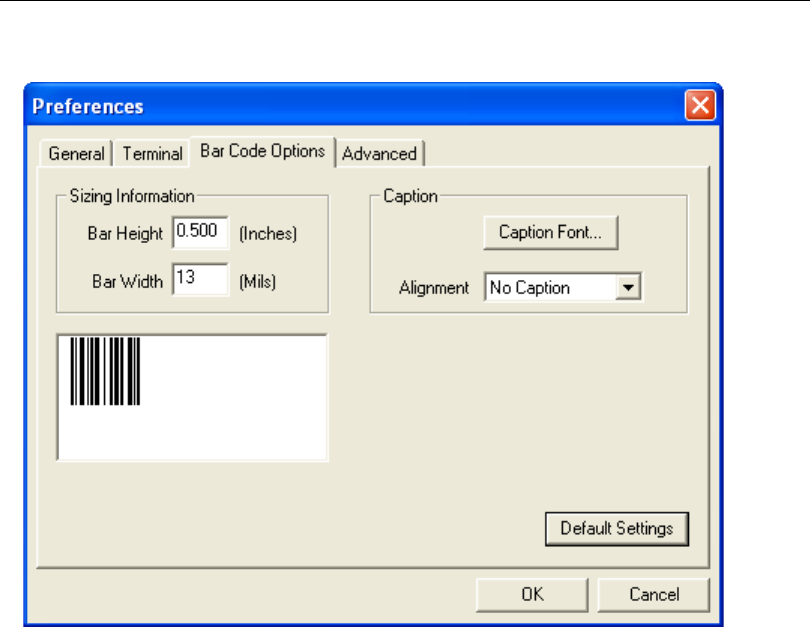810x627 pixels.
Task: Switch to the General tab
Action: tap(76, 154)
